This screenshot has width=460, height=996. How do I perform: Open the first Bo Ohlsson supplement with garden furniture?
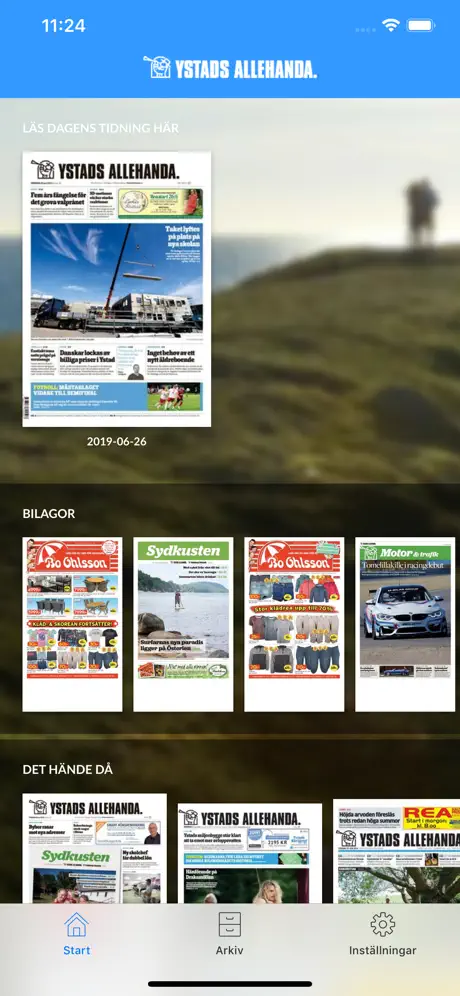72,624
